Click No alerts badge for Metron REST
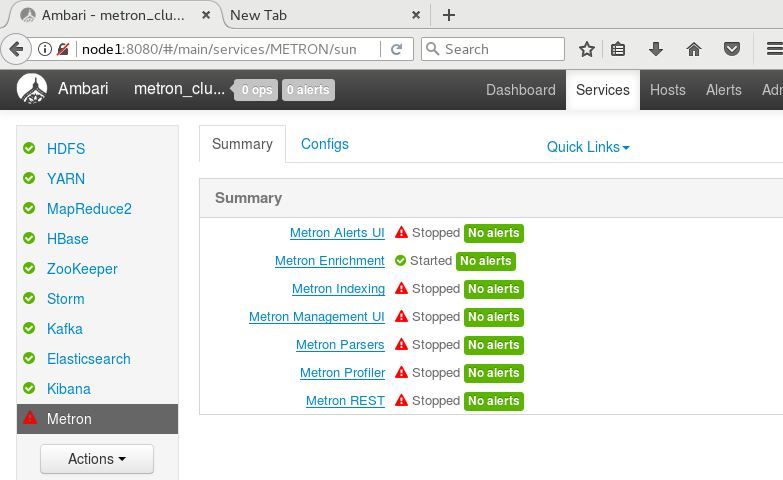 tap(493, 401)
